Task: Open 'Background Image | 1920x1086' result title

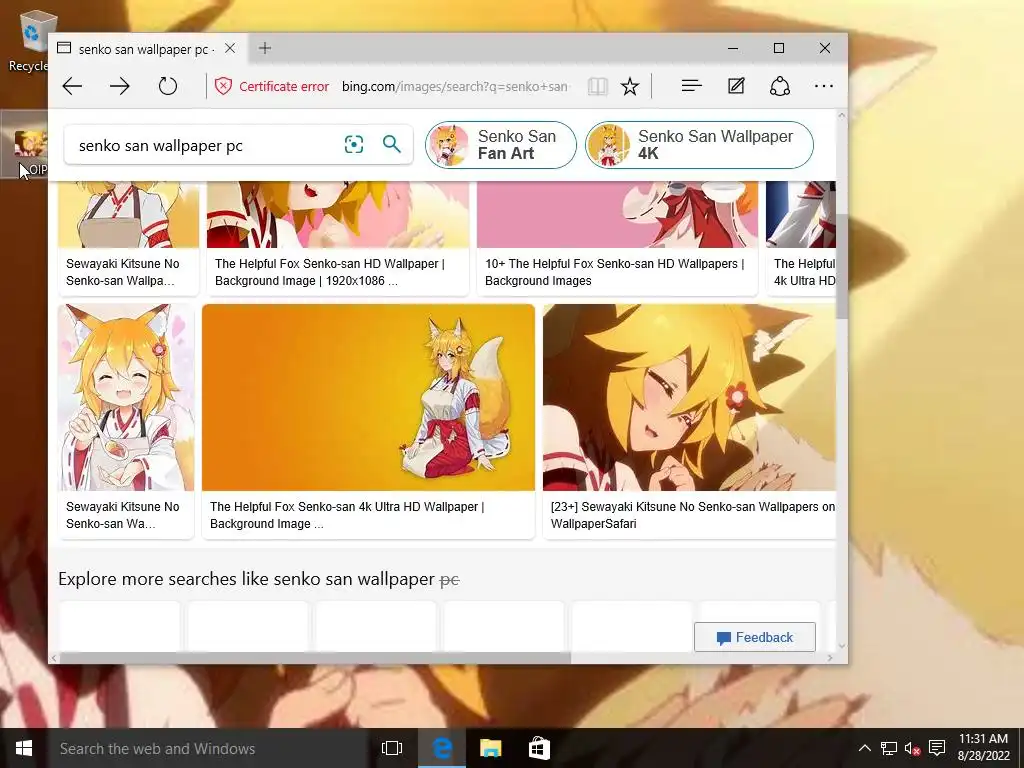Action: point(330,272)
